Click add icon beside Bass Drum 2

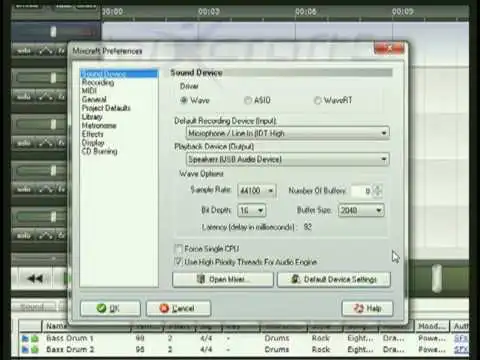tap(34, 349)
